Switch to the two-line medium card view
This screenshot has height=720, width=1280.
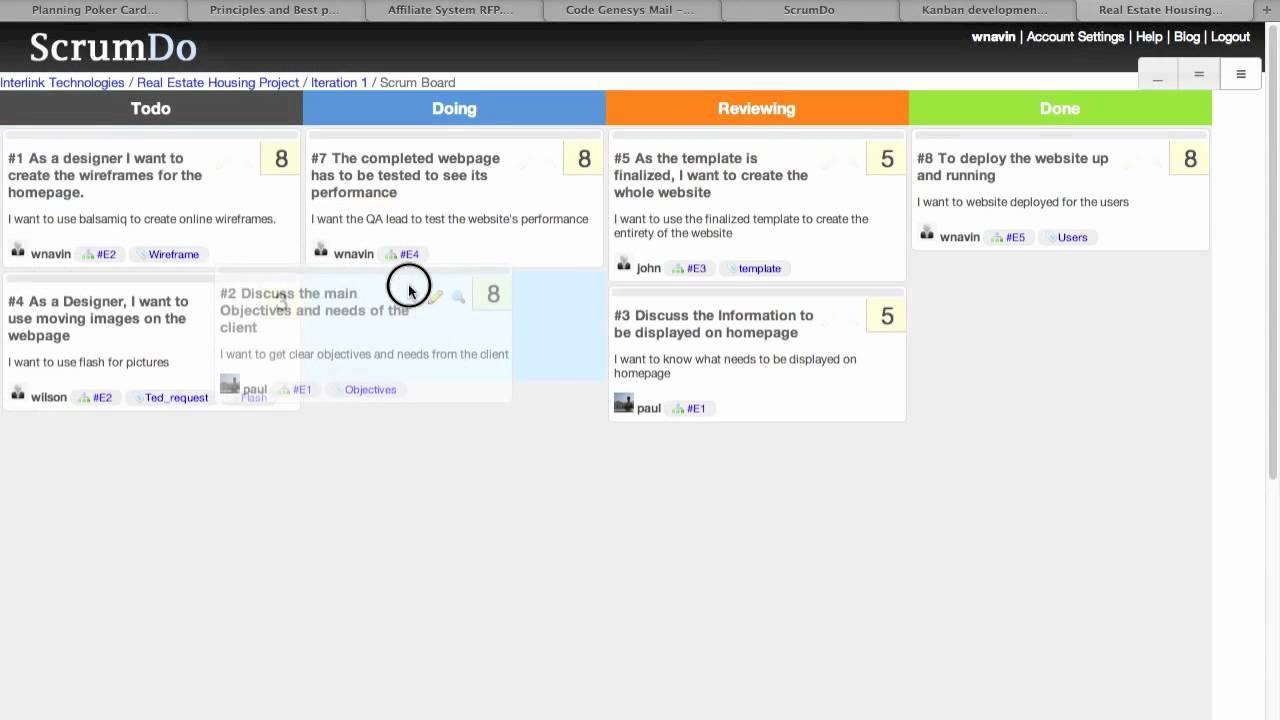(1198, 75)
